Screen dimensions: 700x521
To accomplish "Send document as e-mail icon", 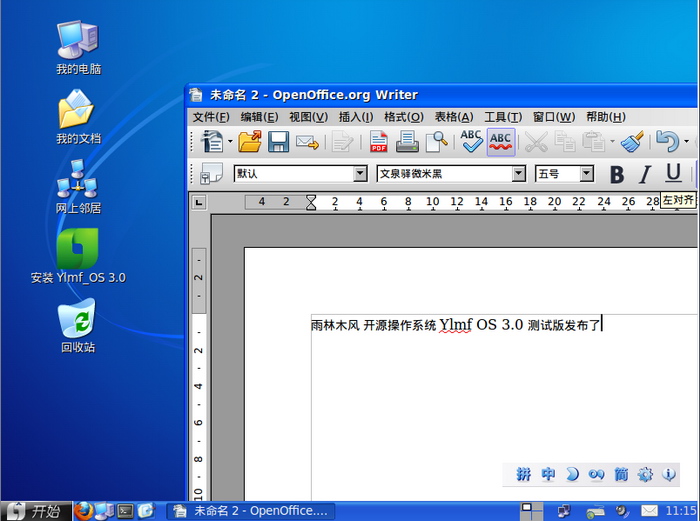I will tap(307, 142).
